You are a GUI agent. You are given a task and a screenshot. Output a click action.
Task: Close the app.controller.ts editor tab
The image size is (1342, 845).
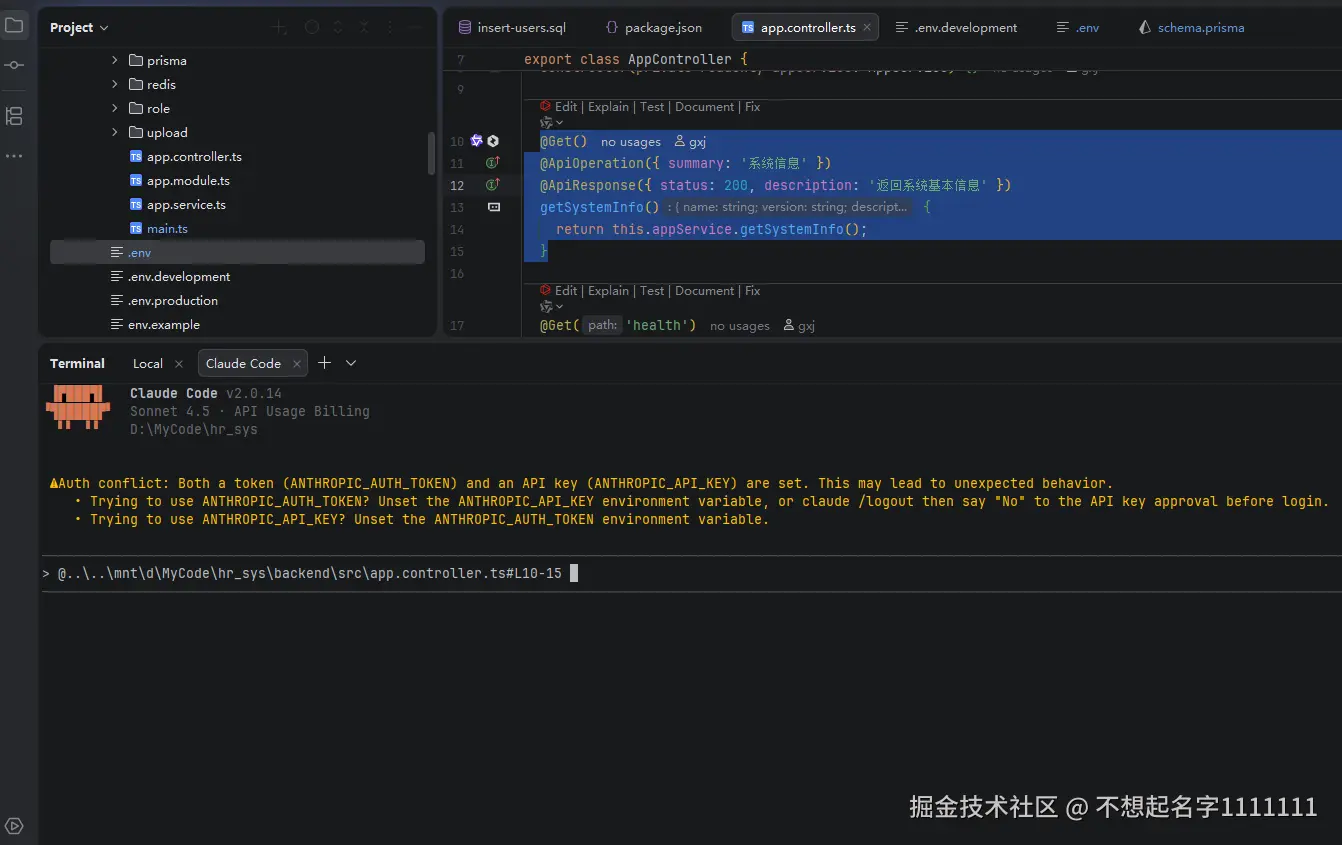[867, 28]
